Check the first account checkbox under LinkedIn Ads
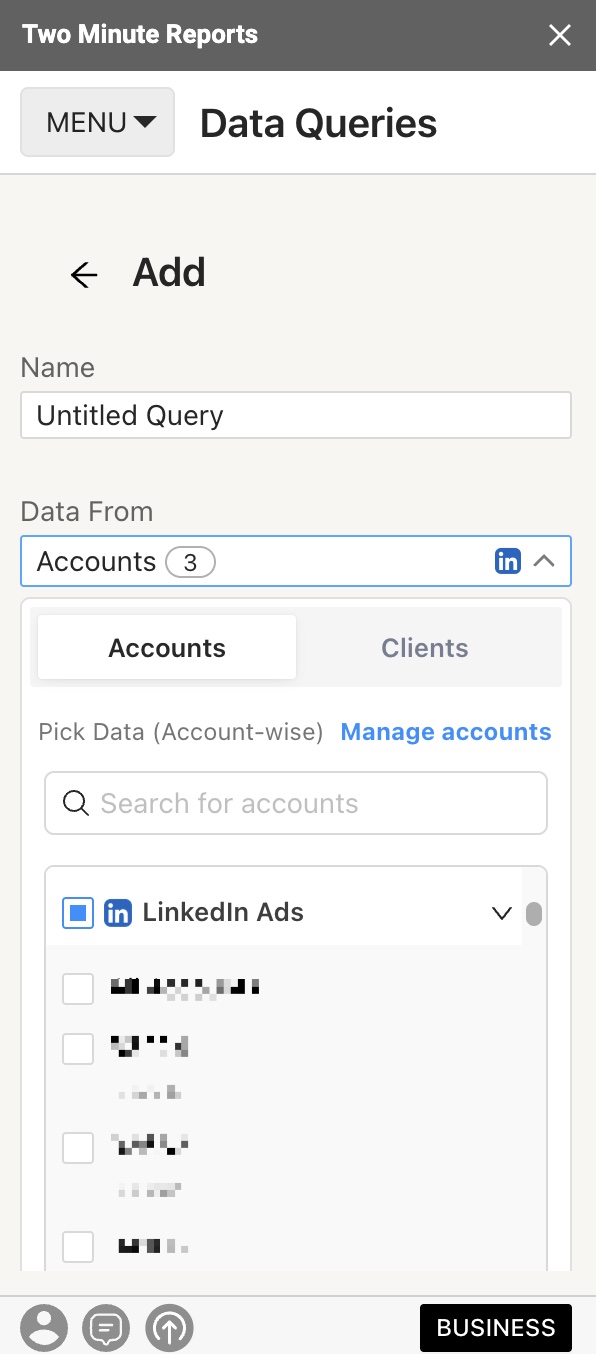Image resolution: width=596 pixels, height=1354 pixels. tap(78, 988)
